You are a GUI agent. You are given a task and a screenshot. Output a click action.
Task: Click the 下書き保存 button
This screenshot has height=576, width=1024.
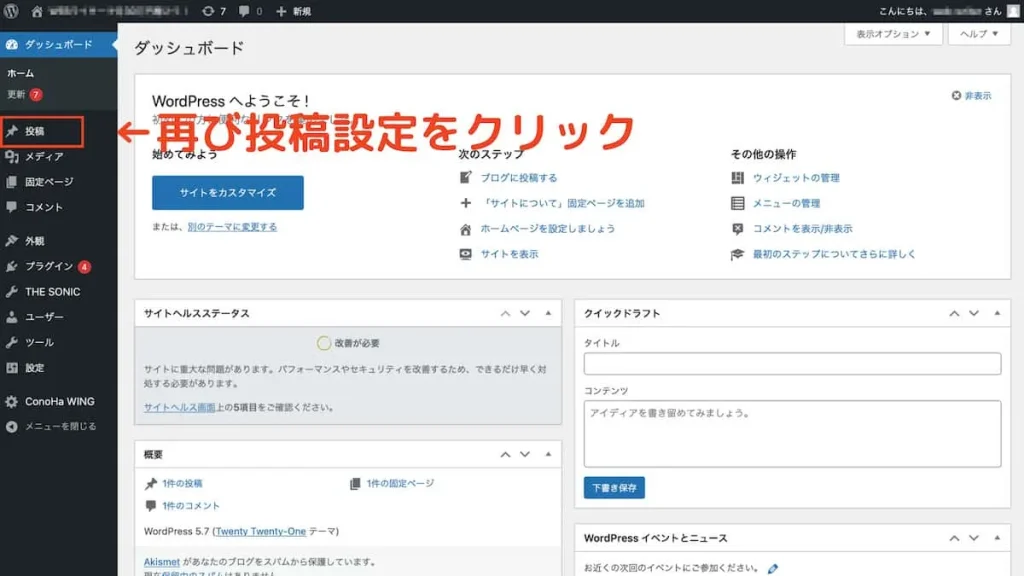coord(614,488)
